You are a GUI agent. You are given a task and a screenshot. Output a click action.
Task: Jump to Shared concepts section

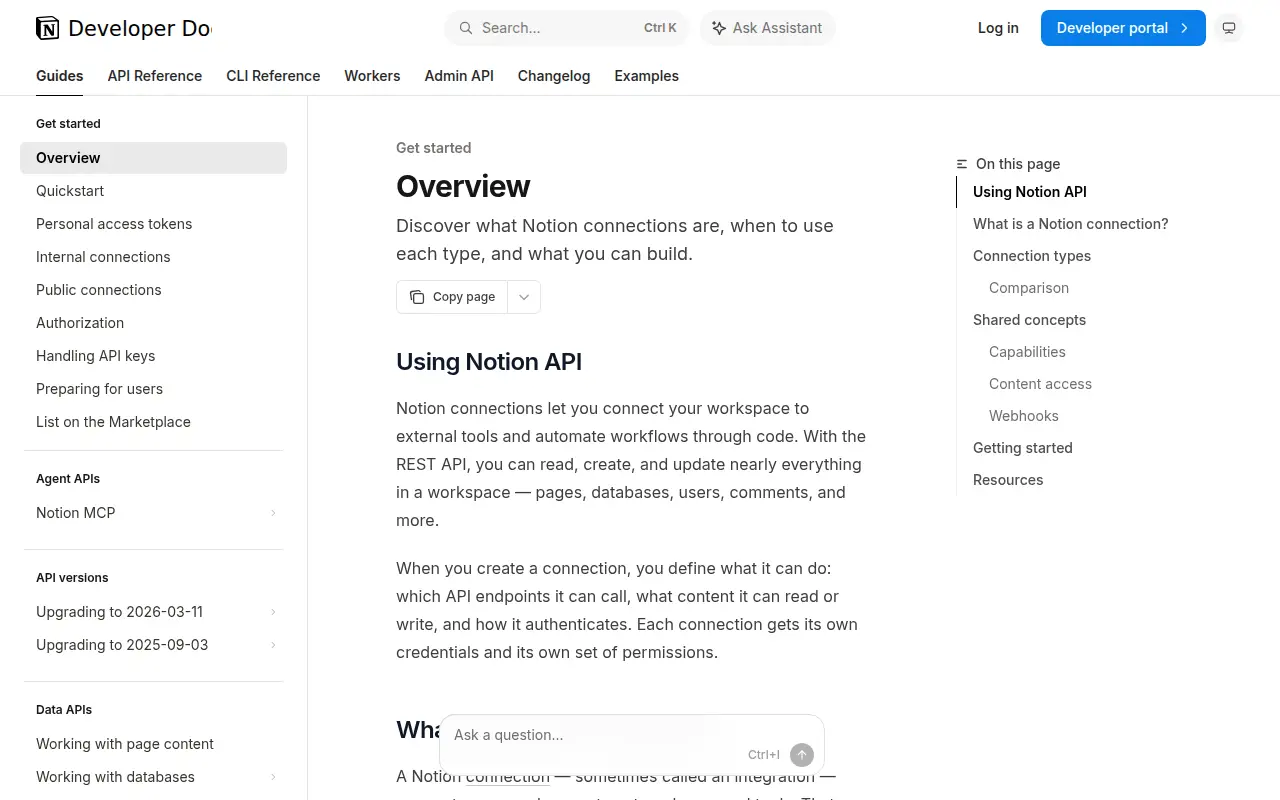(x=1029, y=320)
